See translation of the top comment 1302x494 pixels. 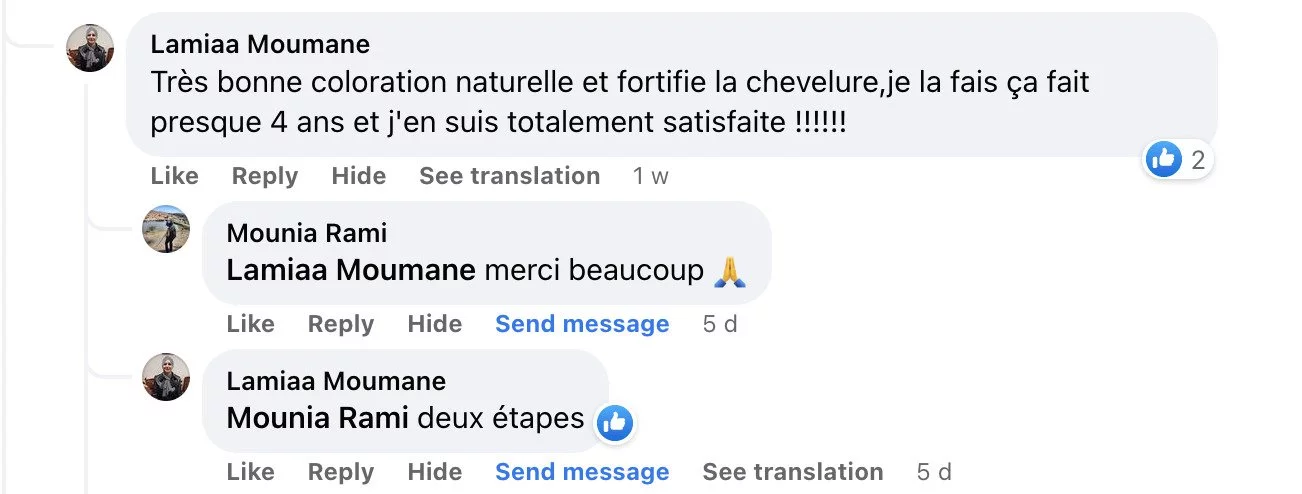[509, 176]
